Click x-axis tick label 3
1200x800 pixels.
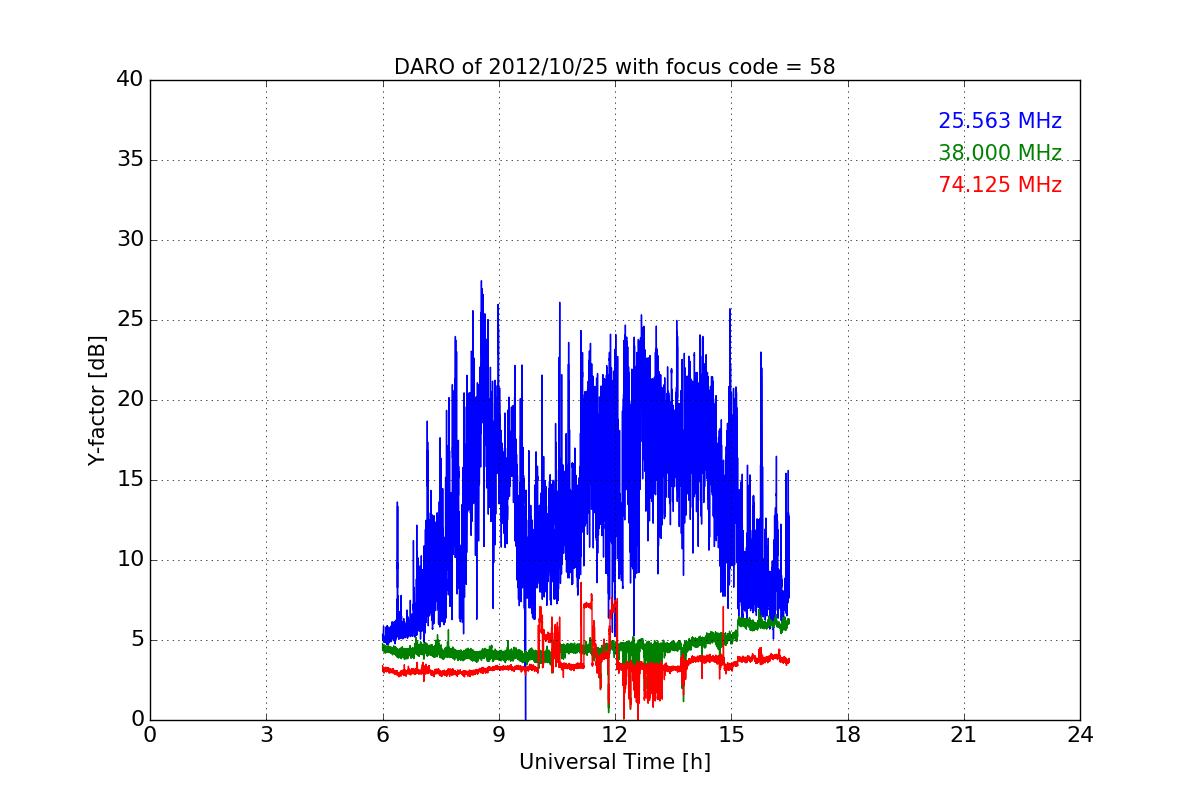coord(266,735)
